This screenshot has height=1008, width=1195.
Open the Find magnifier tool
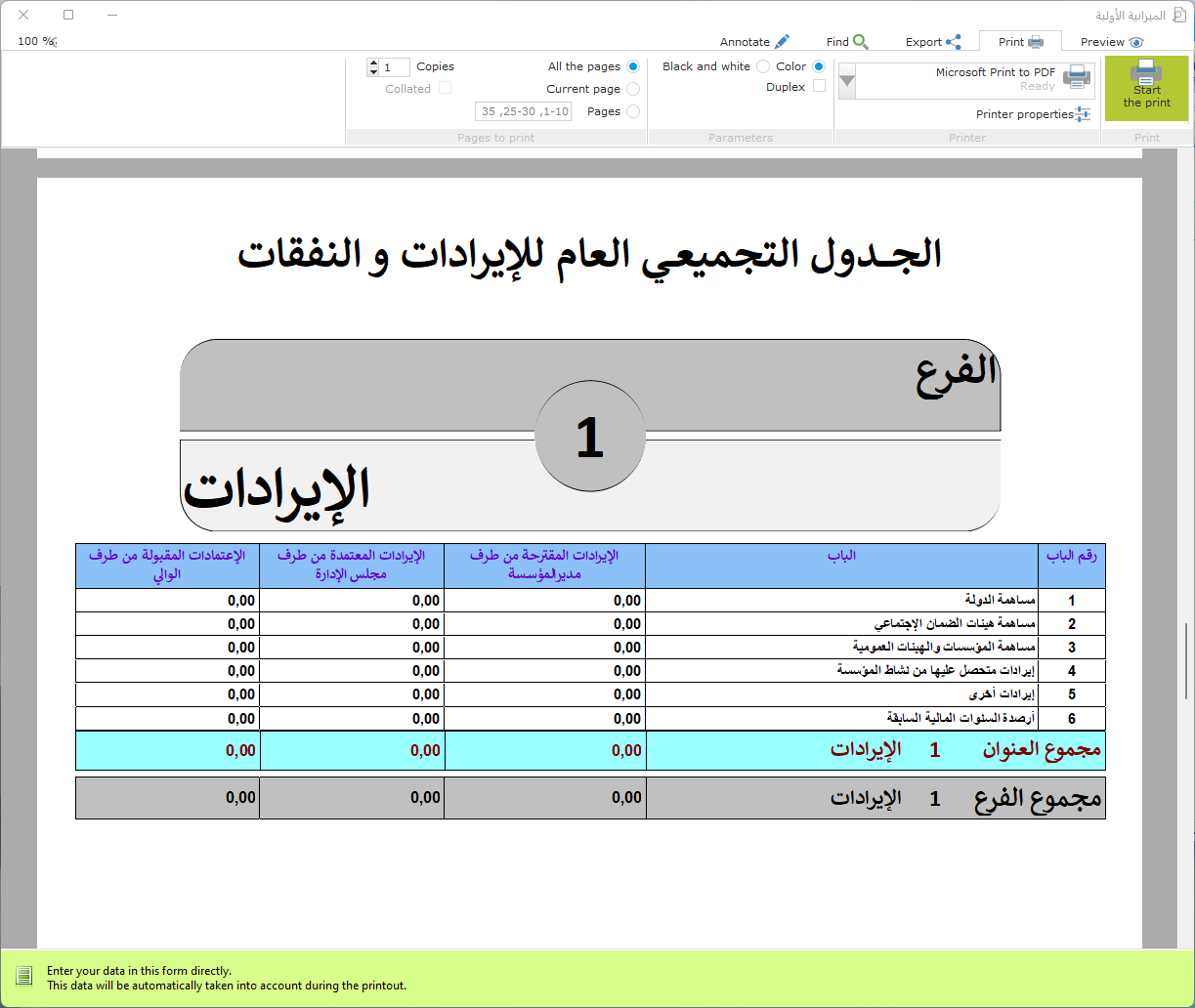860,42
